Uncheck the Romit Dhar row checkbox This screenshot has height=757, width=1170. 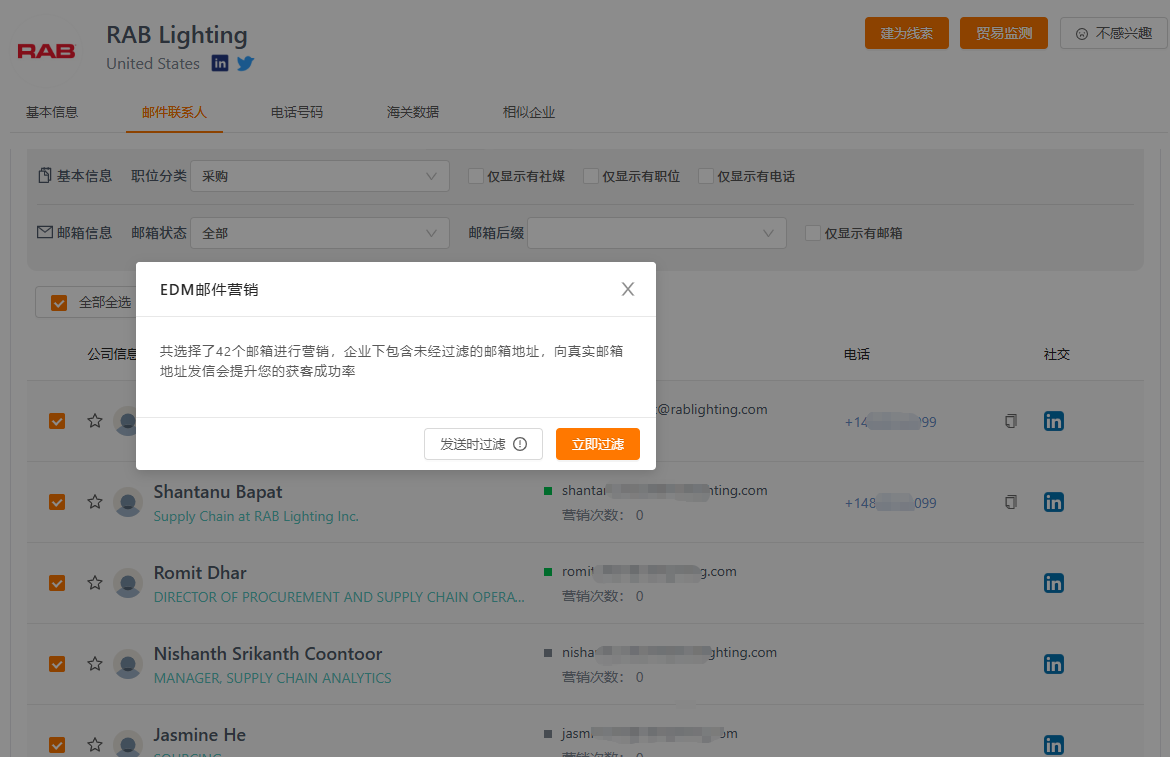pyautogui.click(x=57, y=582)
